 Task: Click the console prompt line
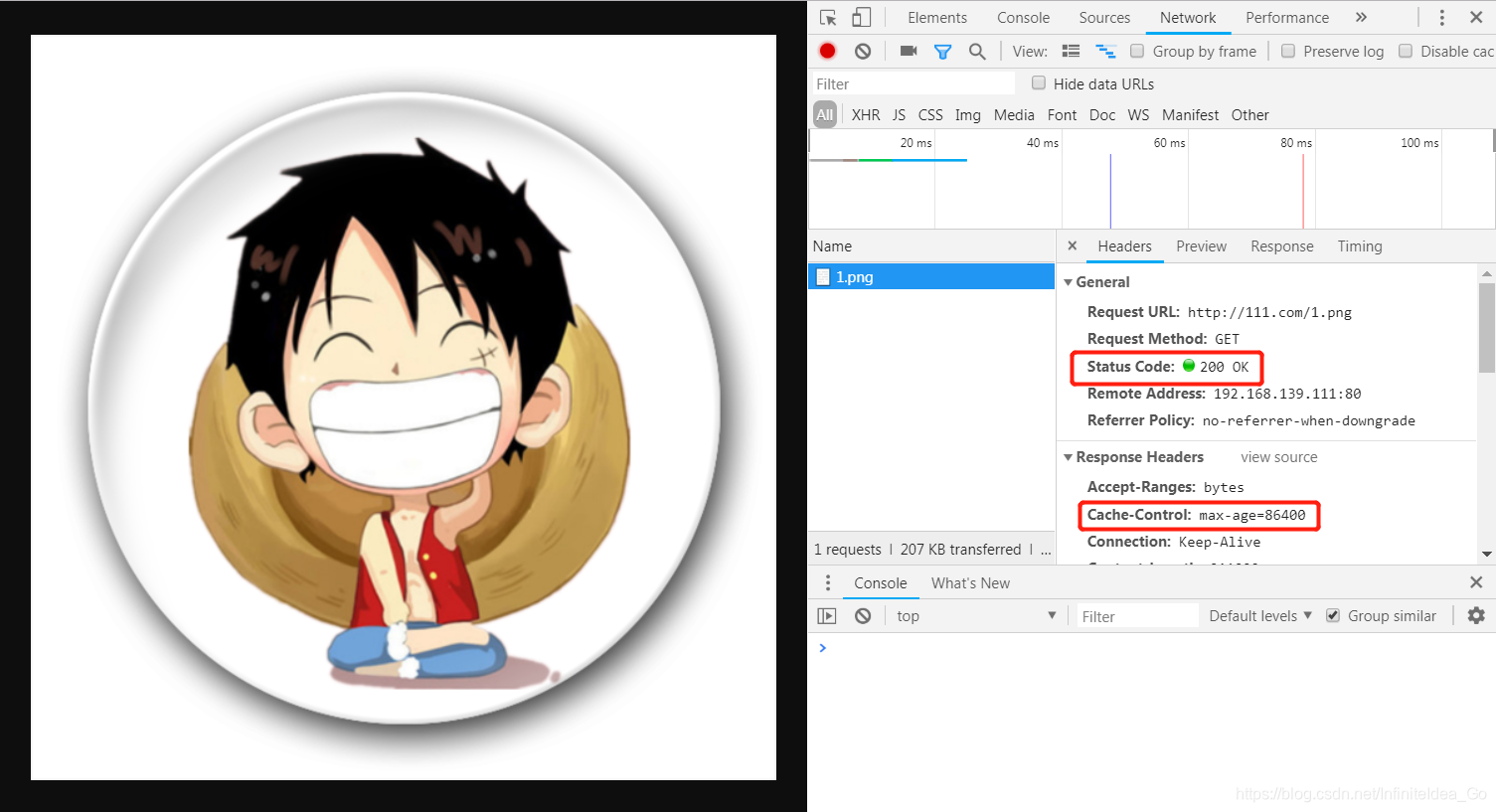pyautogui.click(x=1151, y=648)
